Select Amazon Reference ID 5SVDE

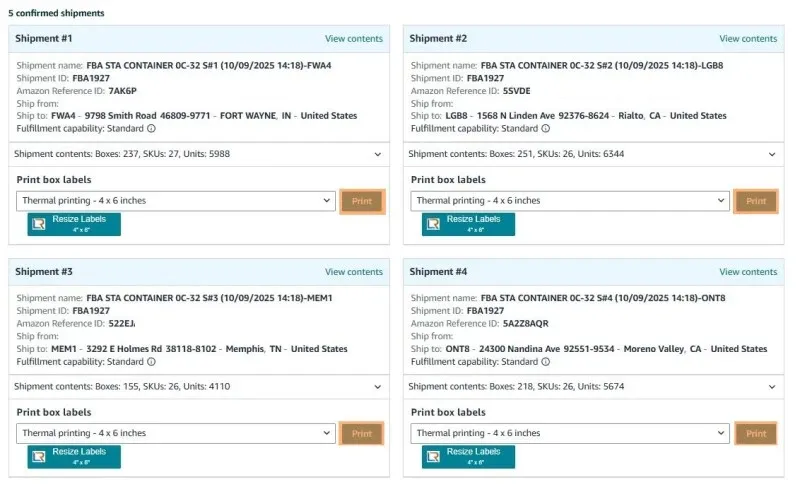tap(516, 91)
